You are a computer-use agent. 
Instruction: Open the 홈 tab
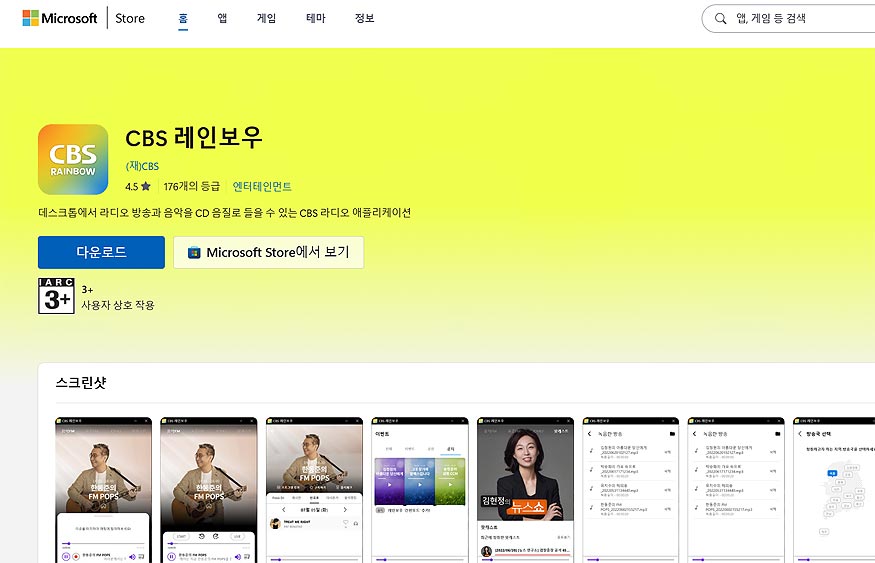[x=183, y=18]
